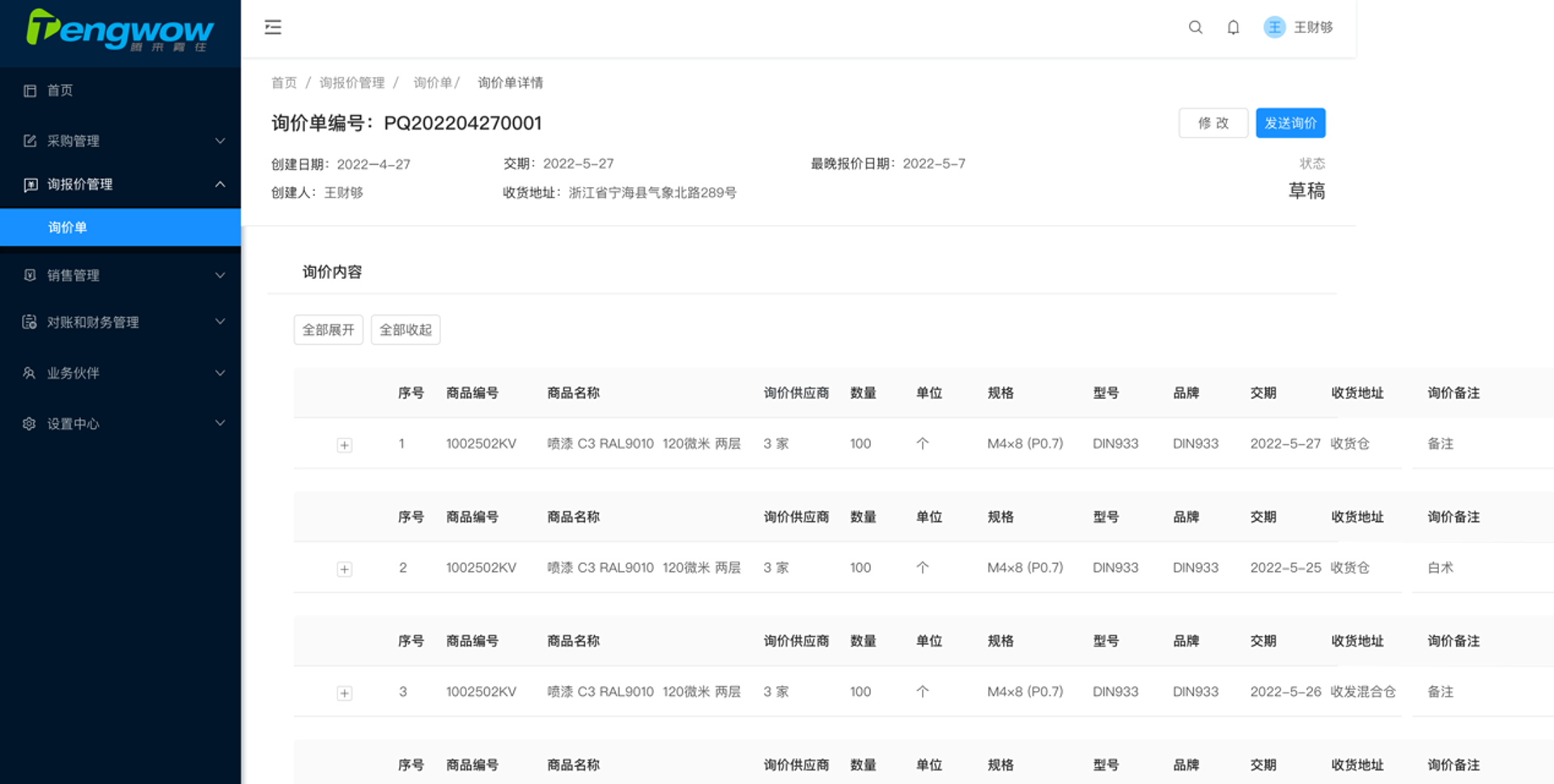
Task: Click the 首页 home icon in sidebar
Action: coord(30,91)
